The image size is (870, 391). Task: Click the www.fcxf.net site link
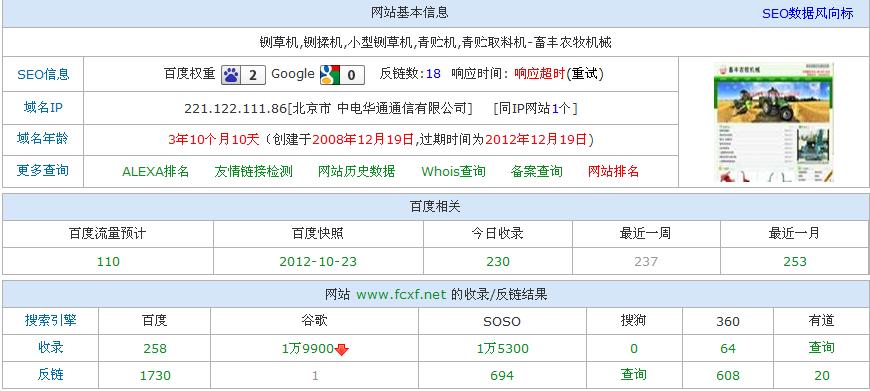click(401, 294)
